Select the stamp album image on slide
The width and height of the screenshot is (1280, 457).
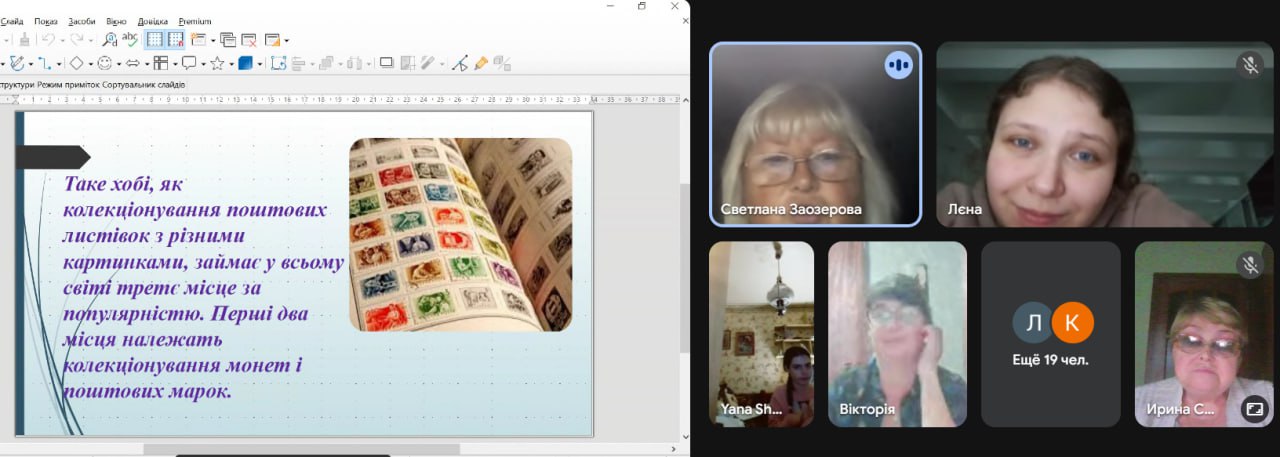tap(460, 234)
